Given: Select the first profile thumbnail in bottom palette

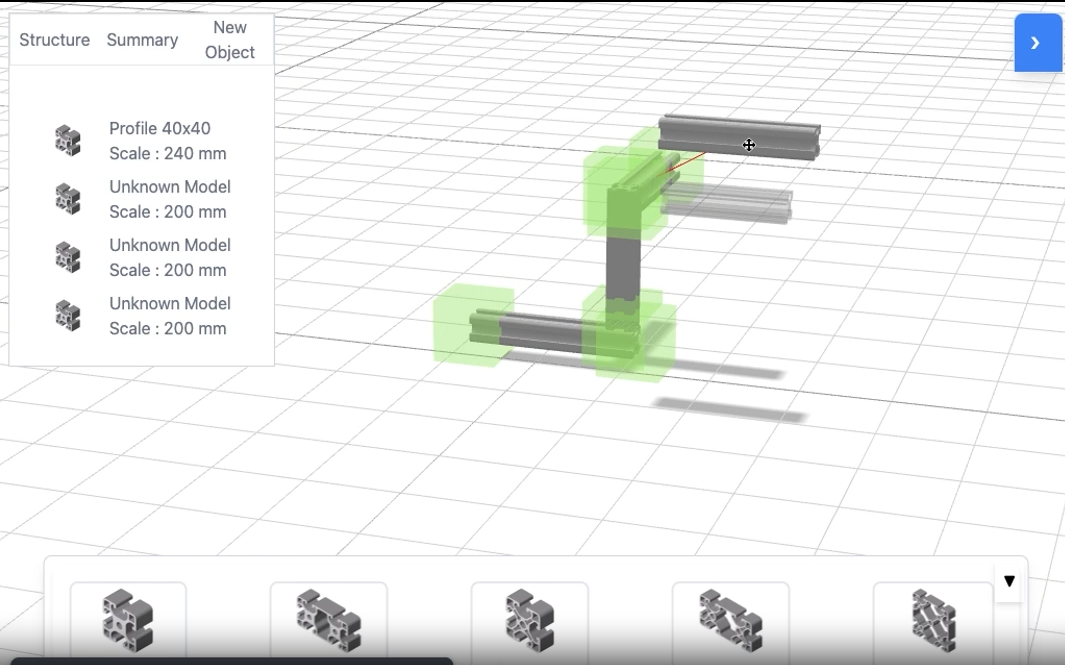Looking at the screenshot, I should [x=128, y=620].
